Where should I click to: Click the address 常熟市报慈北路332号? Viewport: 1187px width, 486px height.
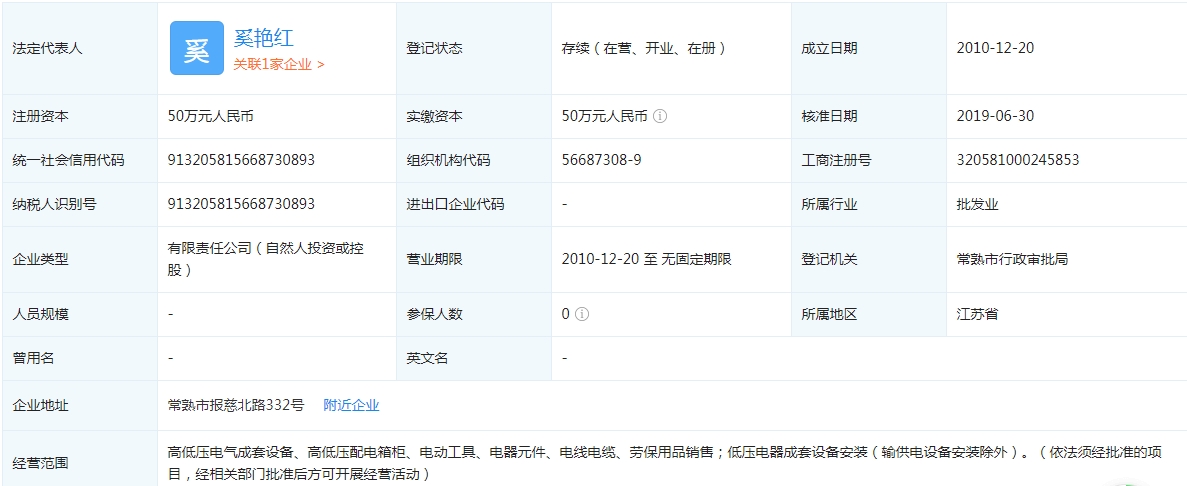click(235, 405)
